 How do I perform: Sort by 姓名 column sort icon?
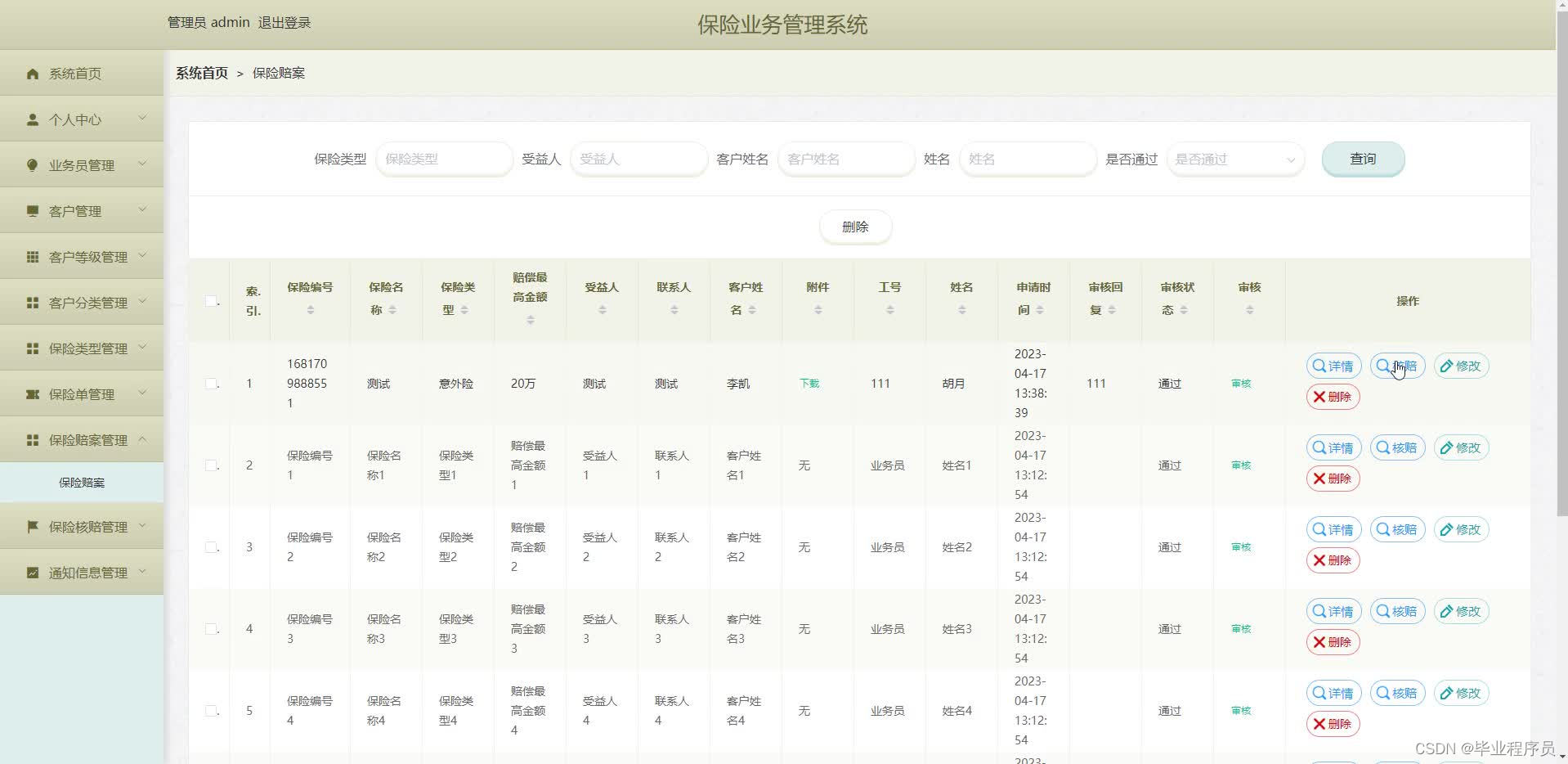[962, 310]
